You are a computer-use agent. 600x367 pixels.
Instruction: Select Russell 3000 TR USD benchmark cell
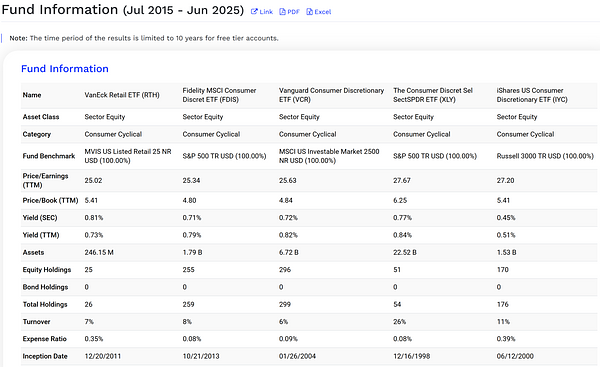coord(545,156)
